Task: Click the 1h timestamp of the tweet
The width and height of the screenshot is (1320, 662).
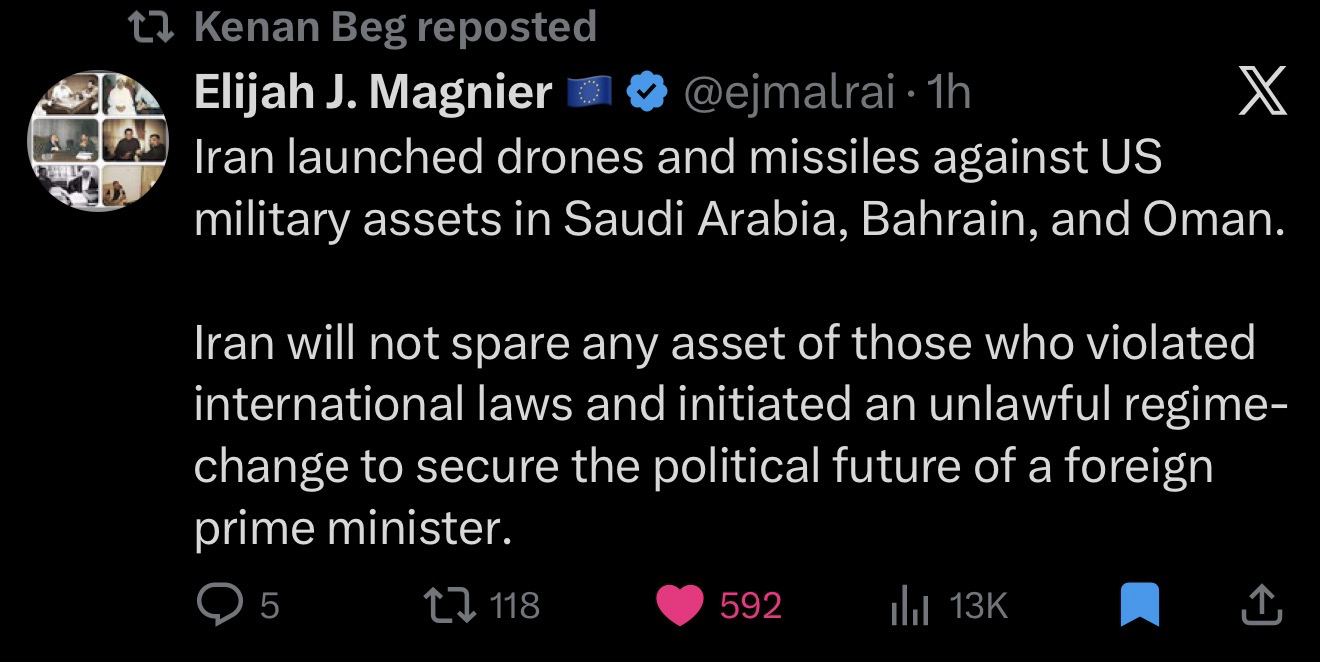Action: click(x=949, y=93)
